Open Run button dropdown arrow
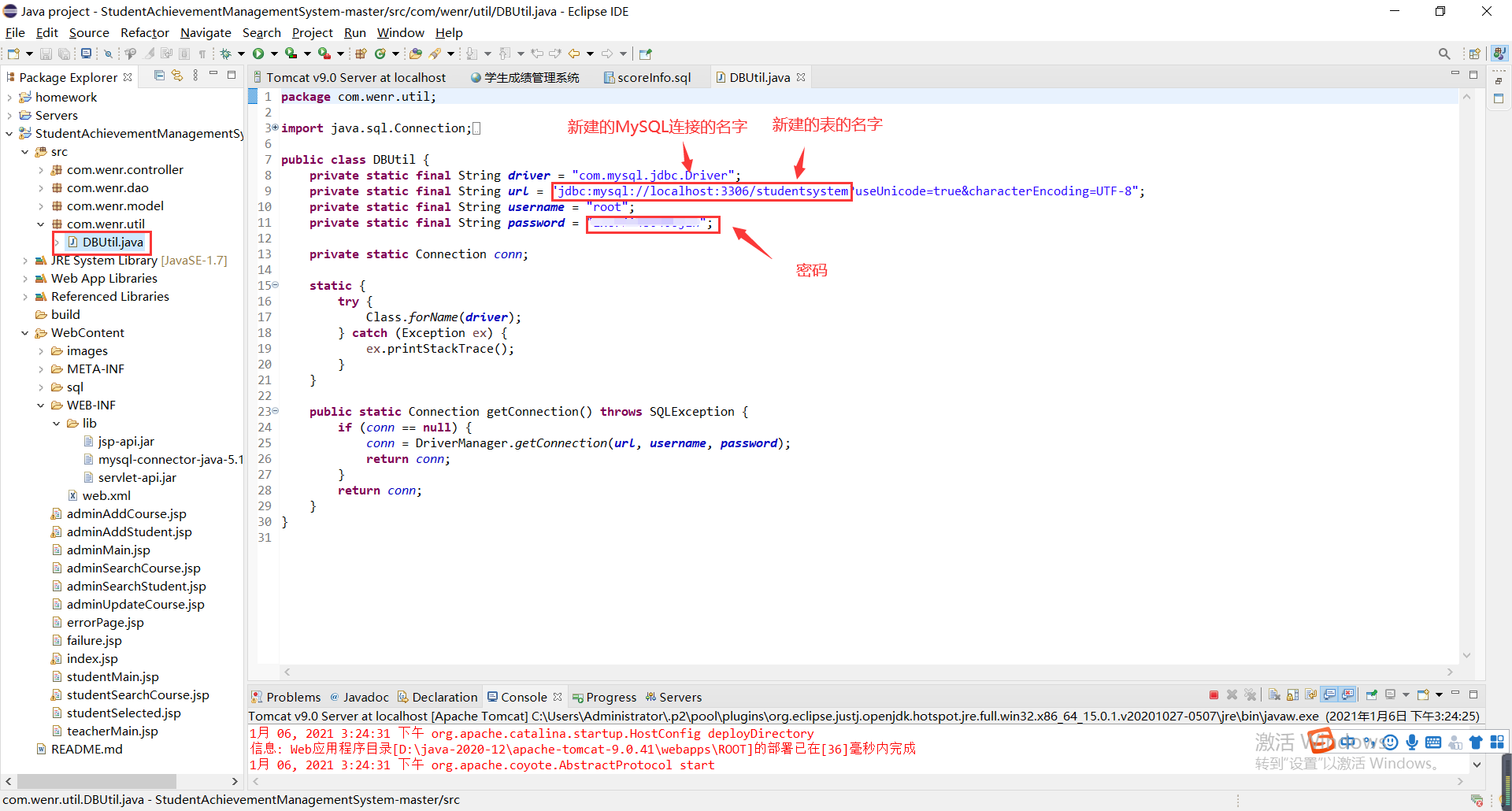The image size is (1512, 811). 274,54
